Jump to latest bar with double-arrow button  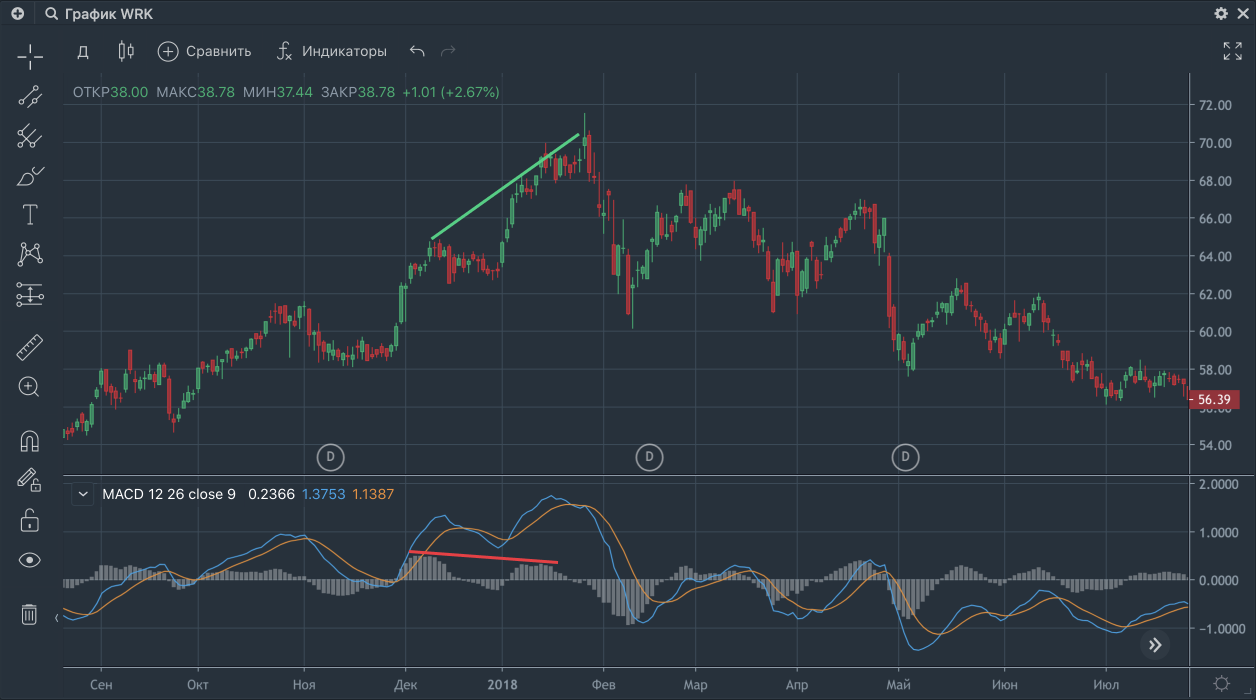[x=1155, y=645]
